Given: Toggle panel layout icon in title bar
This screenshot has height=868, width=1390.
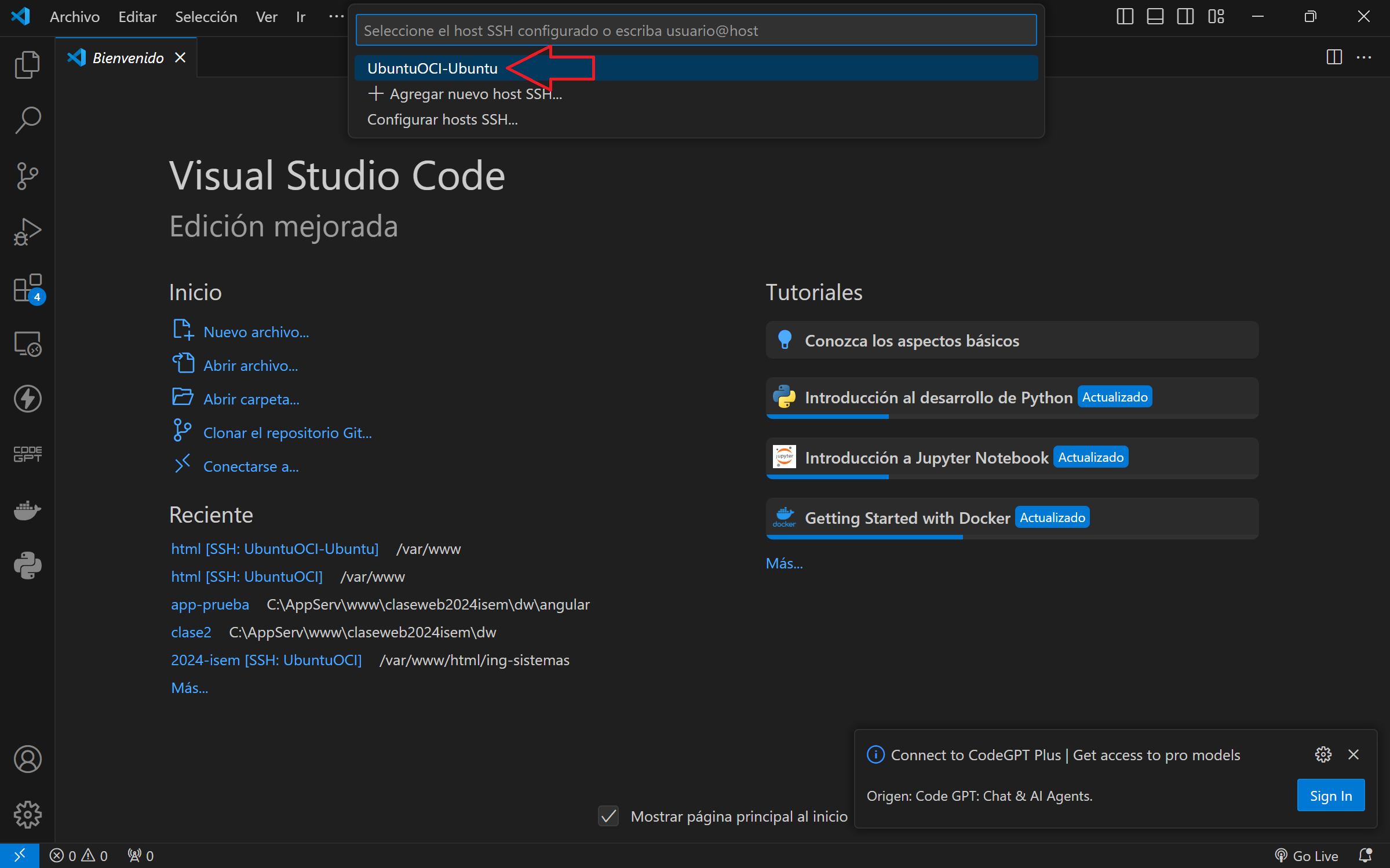Looking at the screenshot, I should 1155,16.
